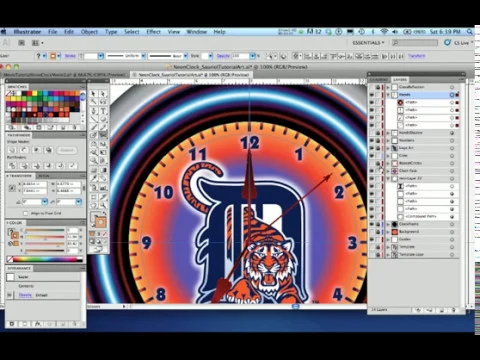Switch to the Align tab beside Transform
Screen dimensions: 480x360
coord(44,176)
